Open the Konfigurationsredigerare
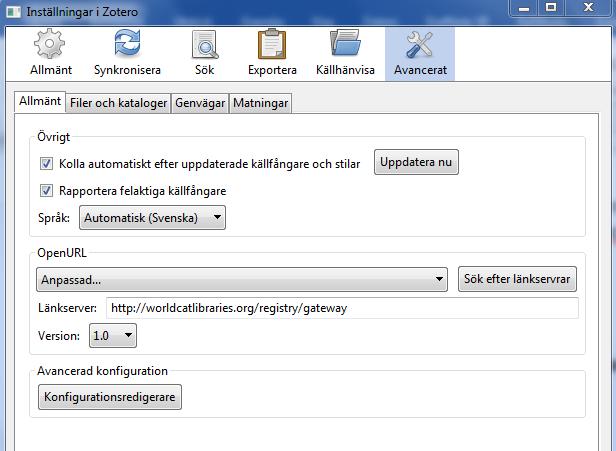The image size is (616, 451). click(x=110, y=397)
